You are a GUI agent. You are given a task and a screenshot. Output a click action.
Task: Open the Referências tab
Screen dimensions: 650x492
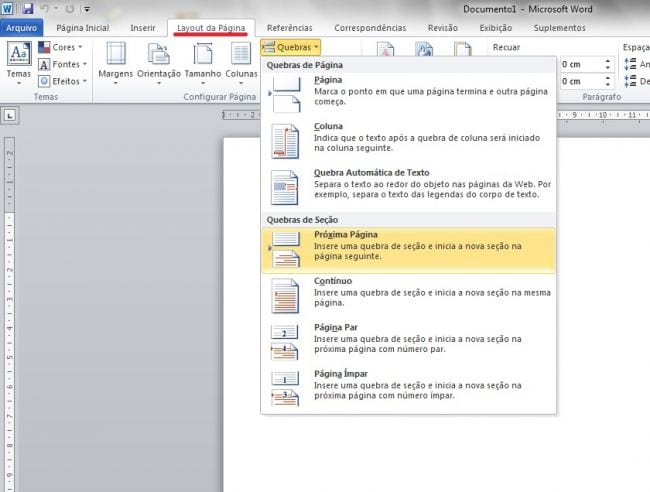[289, 28]
